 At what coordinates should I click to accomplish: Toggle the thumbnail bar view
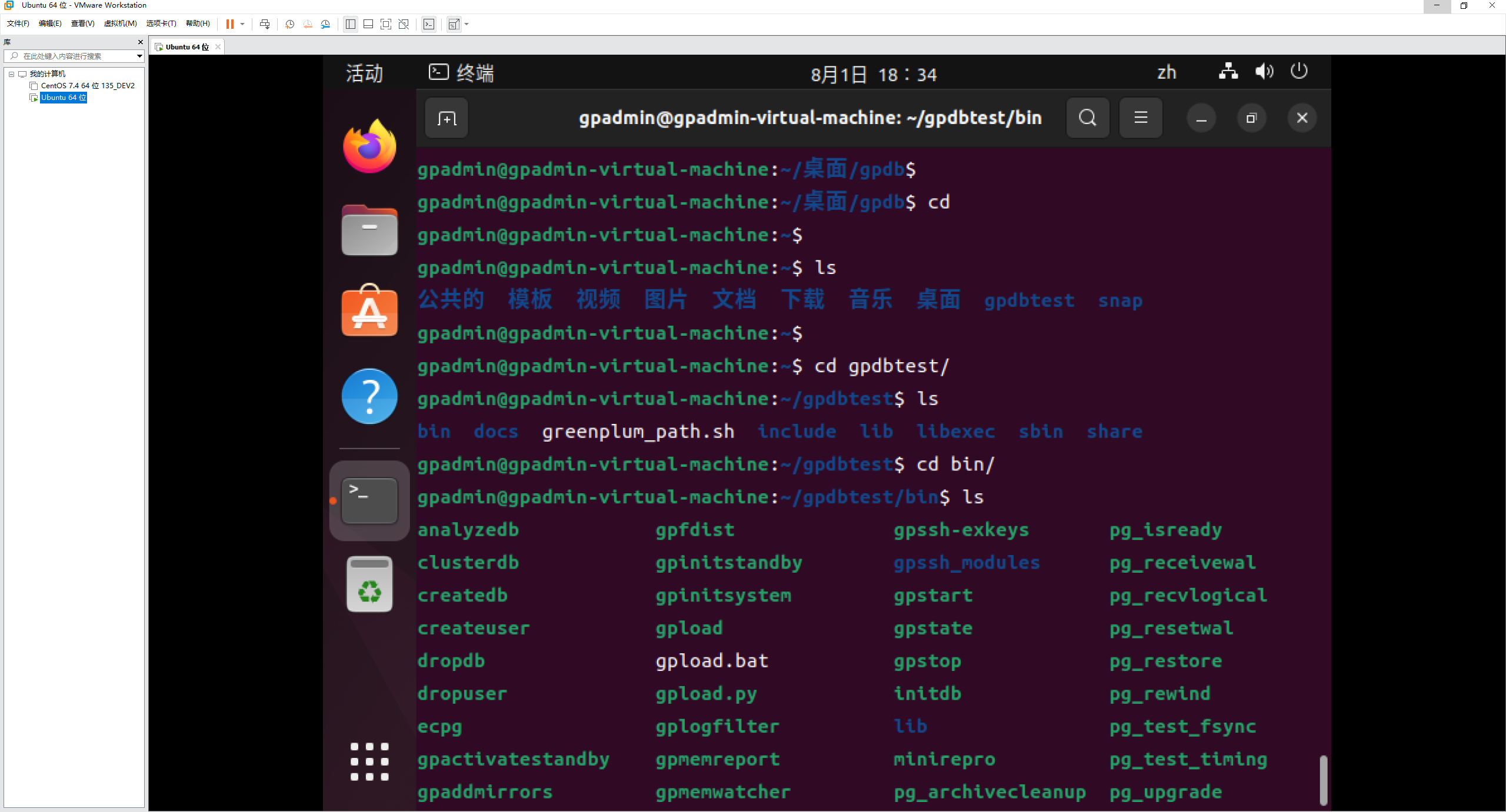click(x=368, y=24)
